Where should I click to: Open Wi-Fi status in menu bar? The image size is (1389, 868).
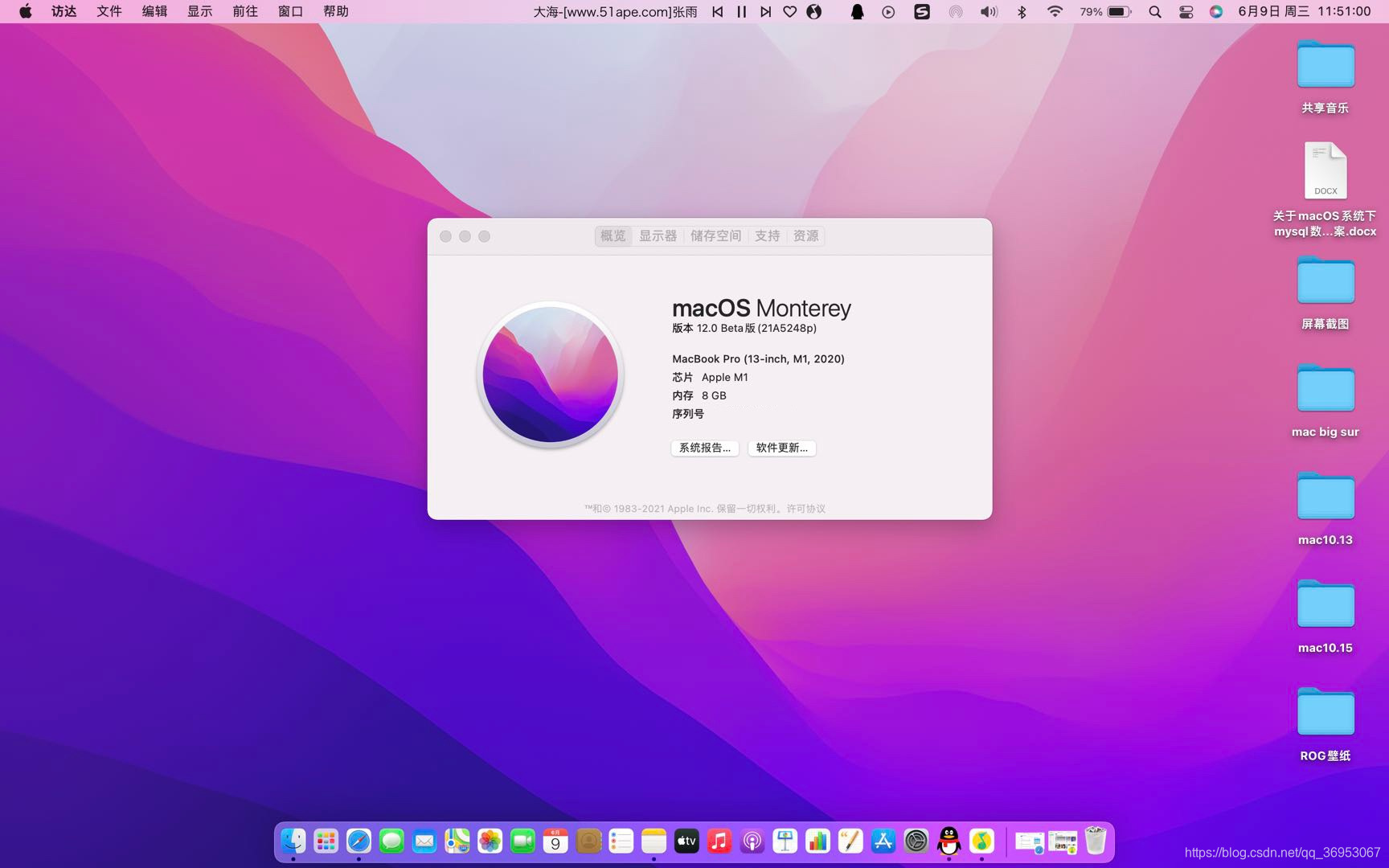click(x=1055, y=11)
